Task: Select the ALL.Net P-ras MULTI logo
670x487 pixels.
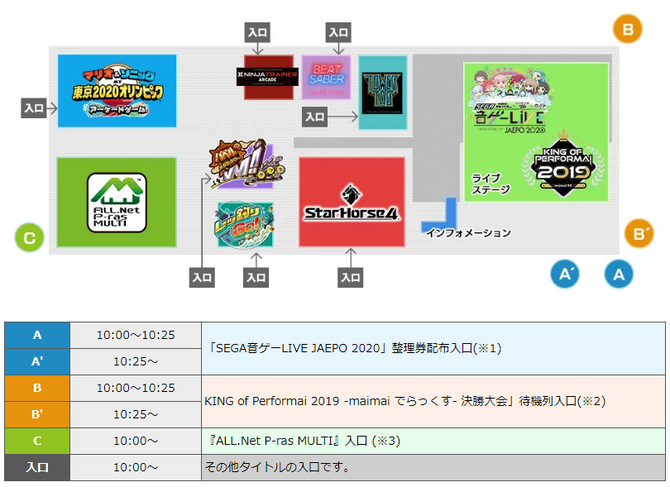Action: pos(117,202)
